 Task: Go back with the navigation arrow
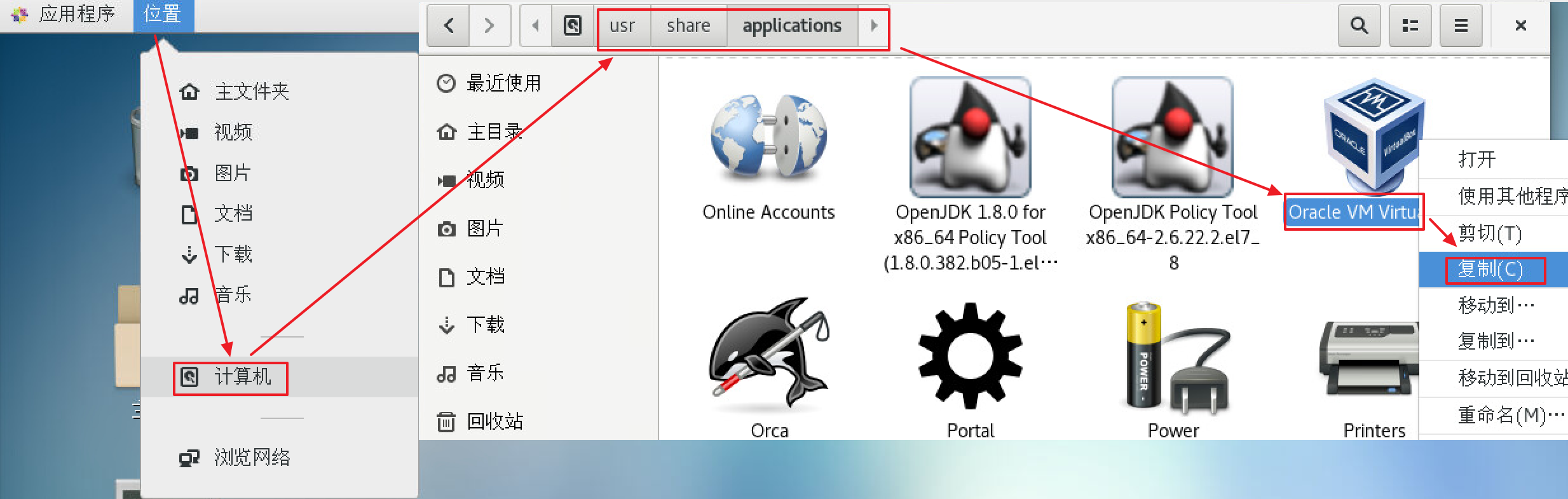(449, 25)
